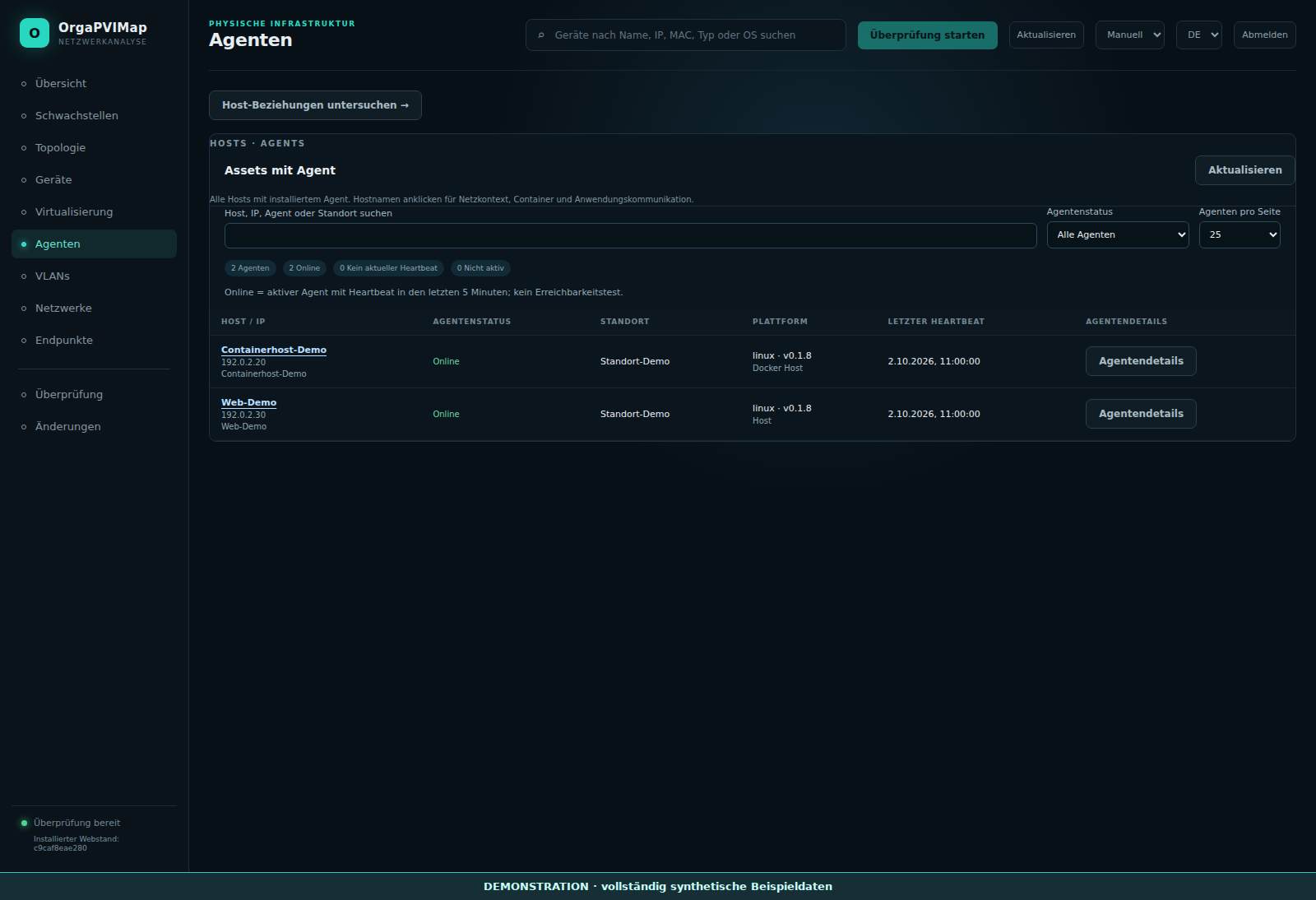
Task: Focus the host/IP/agent search field
Action: 630,235
